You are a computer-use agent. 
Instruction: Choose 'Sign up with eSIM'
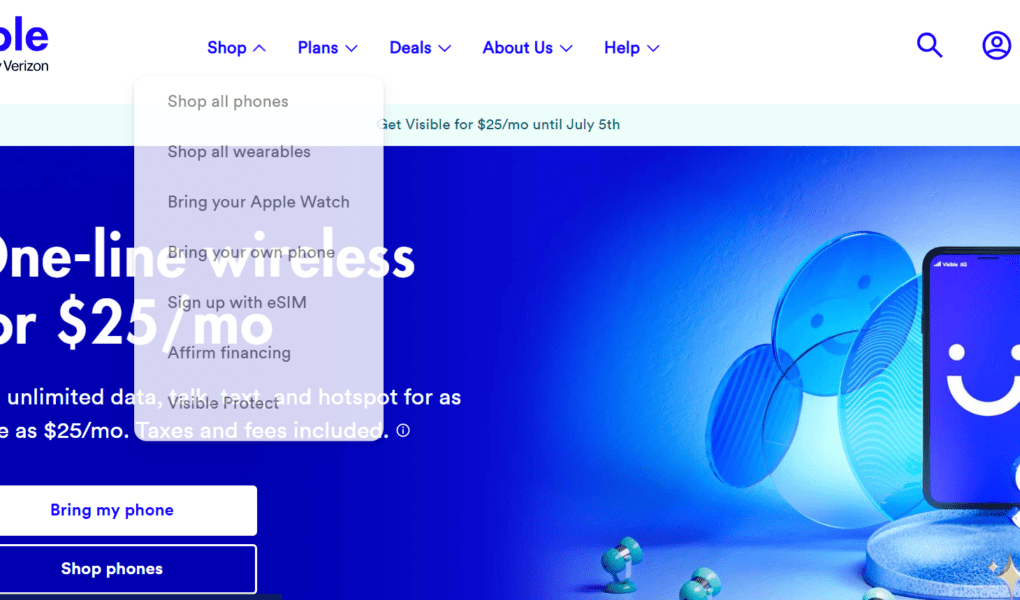click(237, 302)
